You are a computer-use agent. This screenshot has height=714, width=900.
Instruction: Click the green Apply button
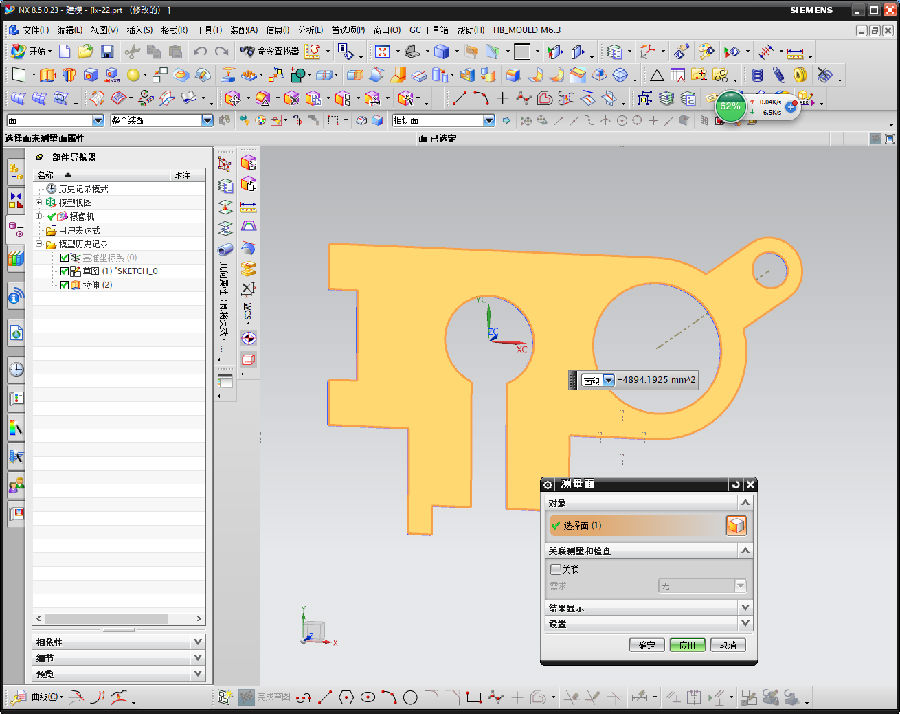point(688,645)
